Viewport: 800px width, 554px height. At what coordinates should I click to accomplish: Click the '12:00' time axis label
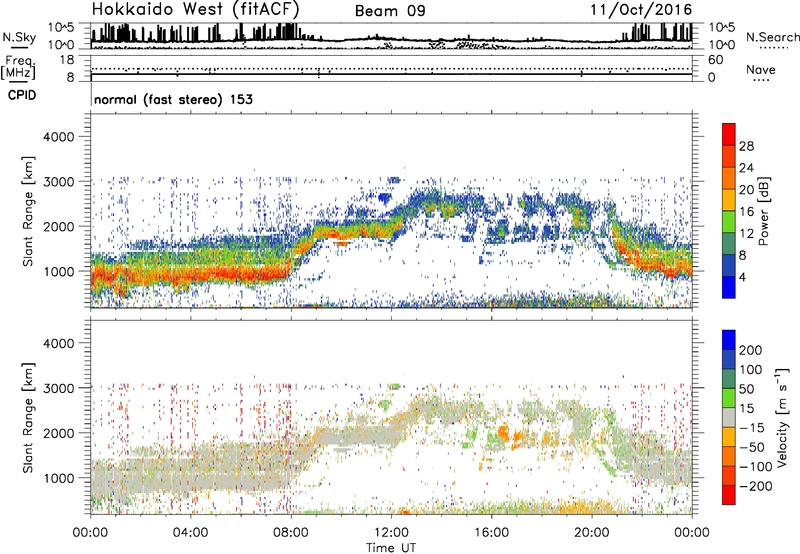[391, 533]
